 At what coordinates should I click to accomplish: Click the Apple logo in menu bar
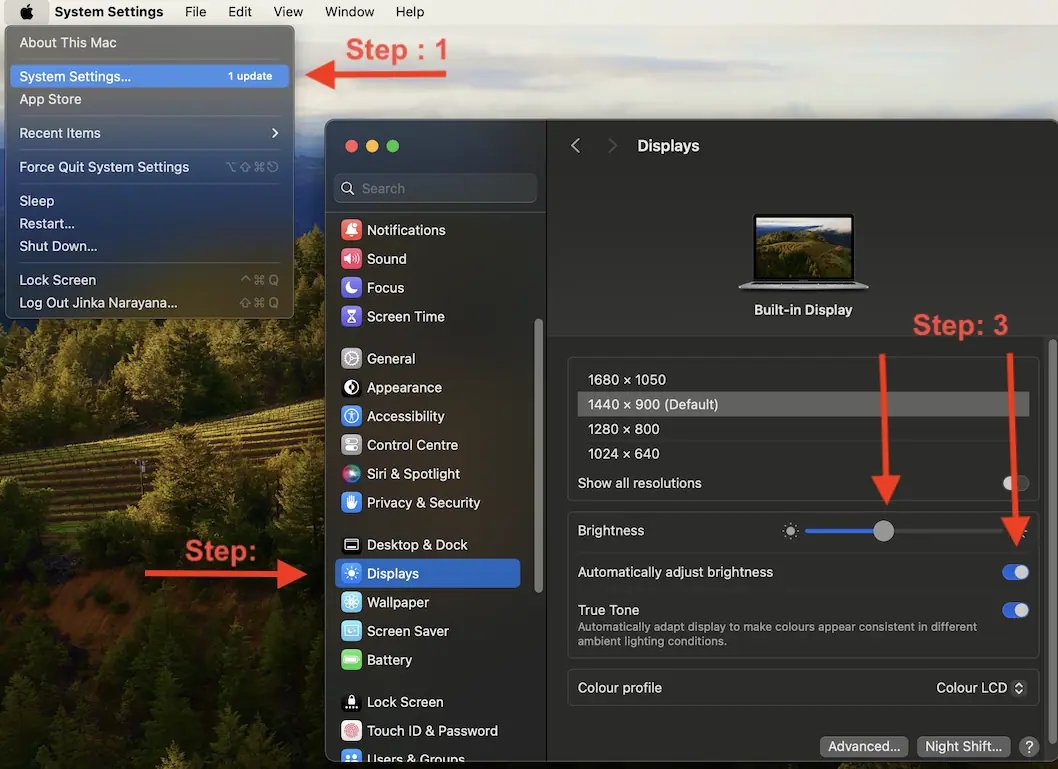[x=27, y=12]
